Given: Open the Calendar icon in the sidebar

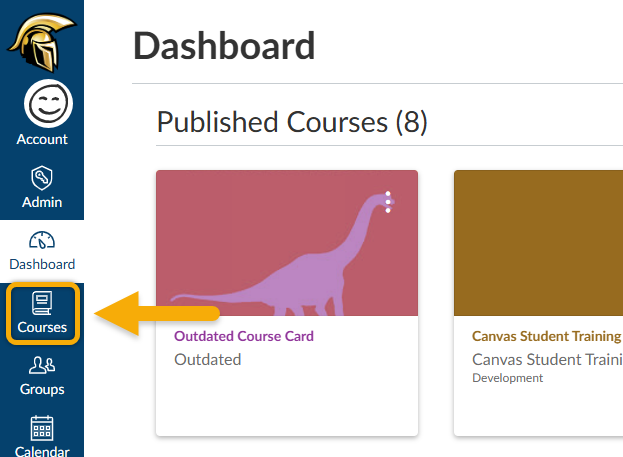Looking at the screenshot, I should click(x=42, y=428).
